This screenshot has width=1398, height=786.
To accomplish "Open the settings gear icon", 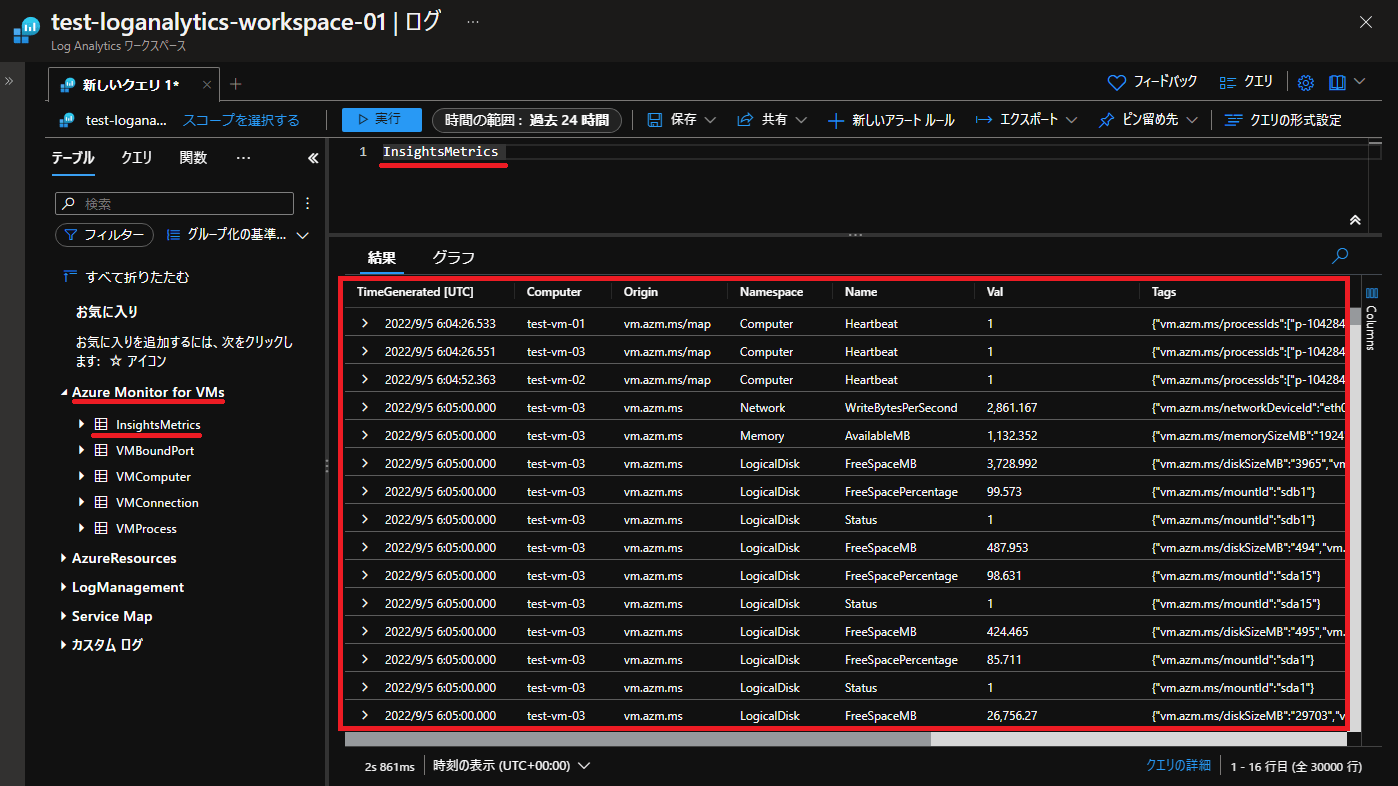I will (x=1306, y=82).
